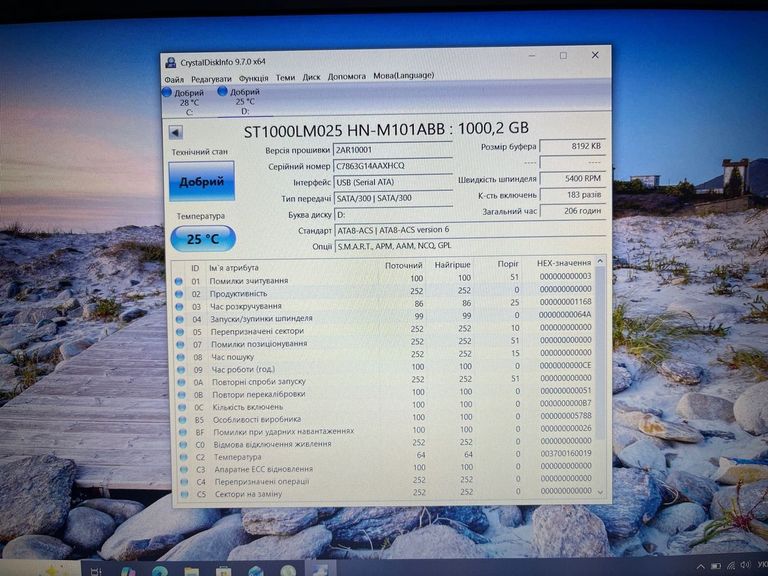Image resolution: width=768 pixels, height=576 pixels.
Task: Click the status icon of Перепризначені сектори row
Action: coord(180,332)
